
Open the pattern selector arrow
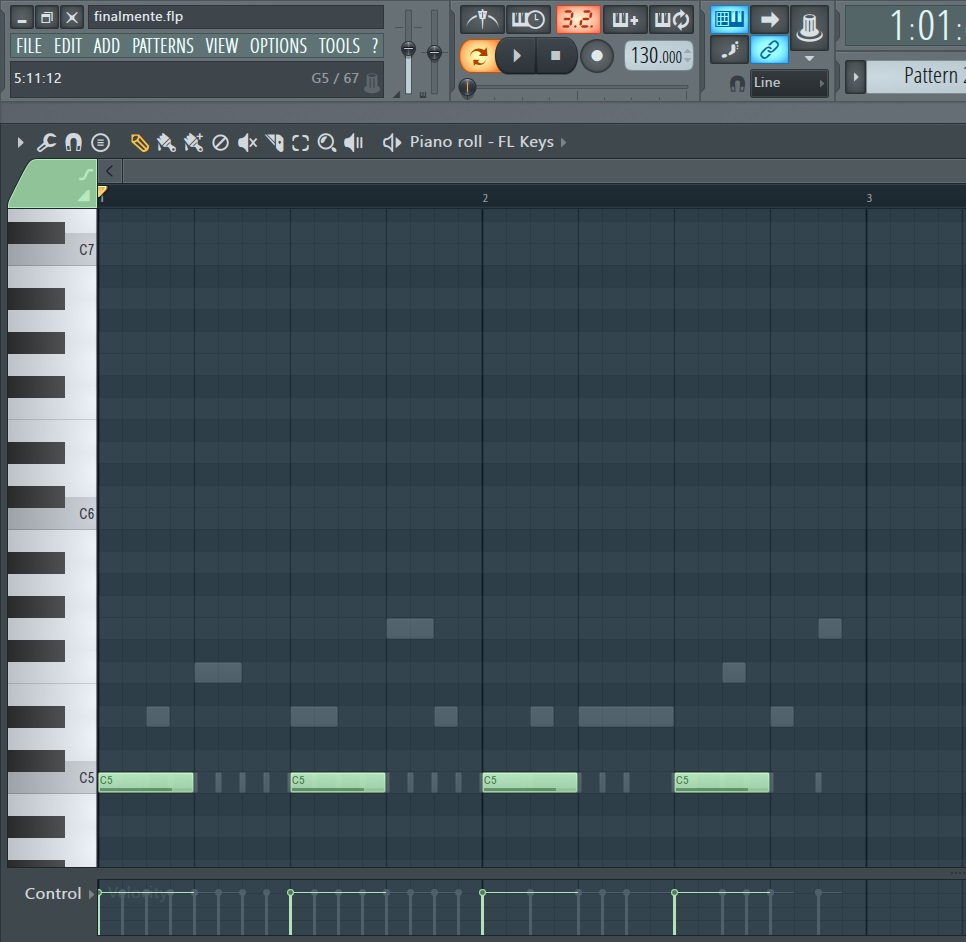click(x=855, y=77)
